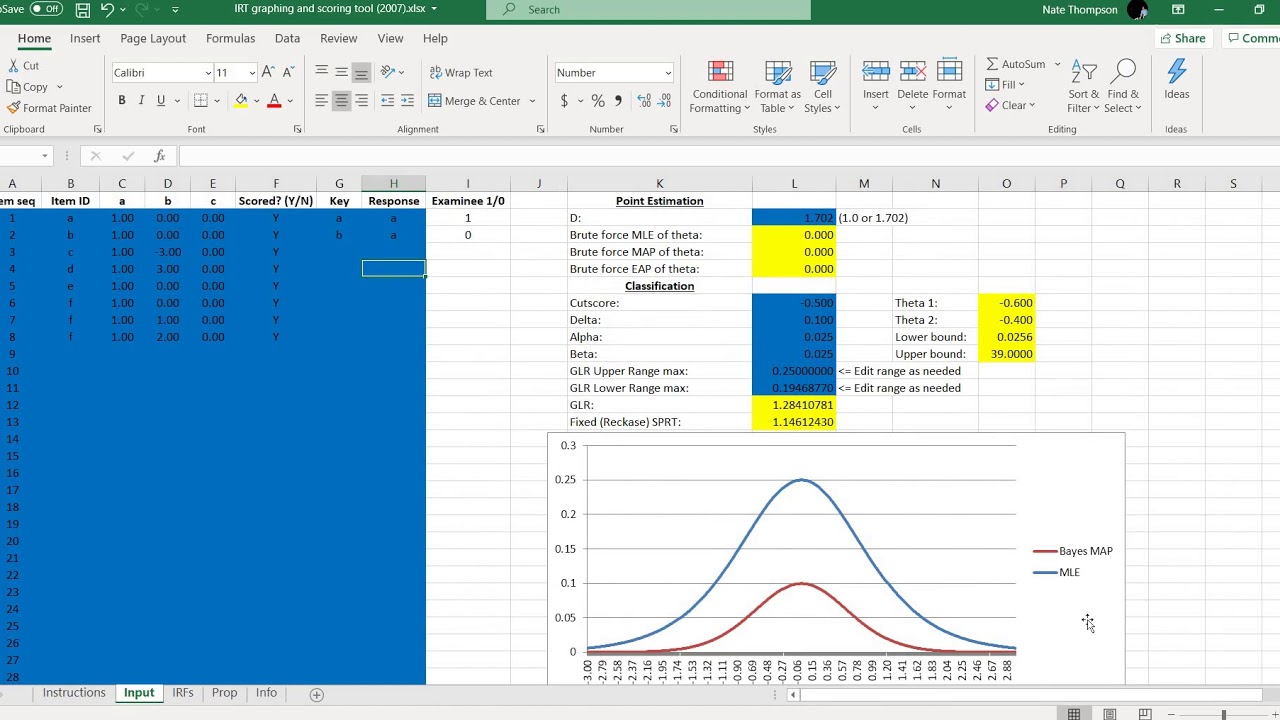Open the Page Layout tab
The image size is (1280, 720).
153,38
